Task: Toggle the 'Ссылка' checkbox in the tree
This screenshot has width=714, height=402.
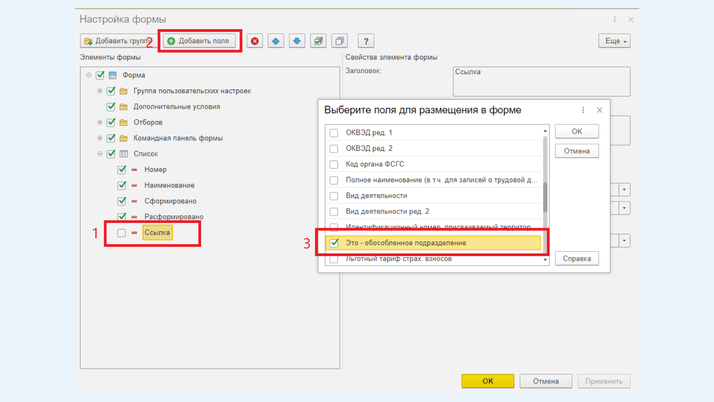Action: pyautogui.click(x=122, y=233)
